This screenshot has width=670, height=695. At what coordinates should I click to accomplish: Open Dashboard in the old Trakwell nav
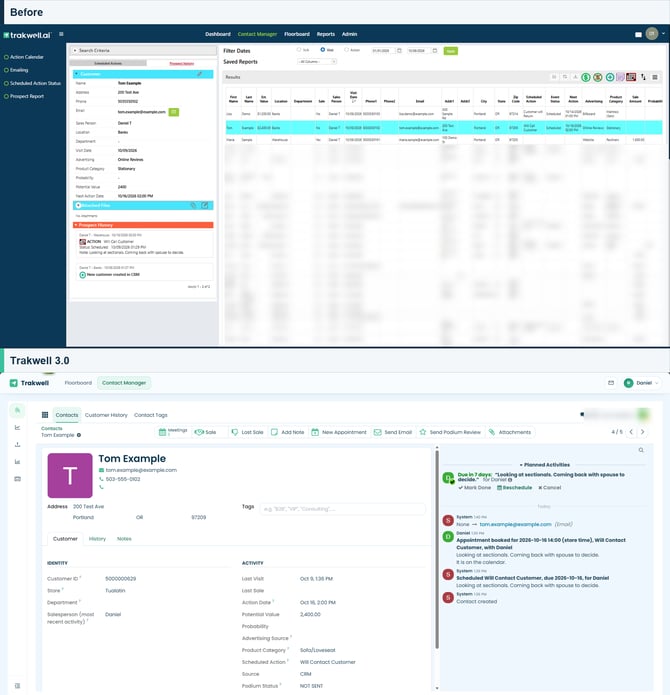pos(218,34)
